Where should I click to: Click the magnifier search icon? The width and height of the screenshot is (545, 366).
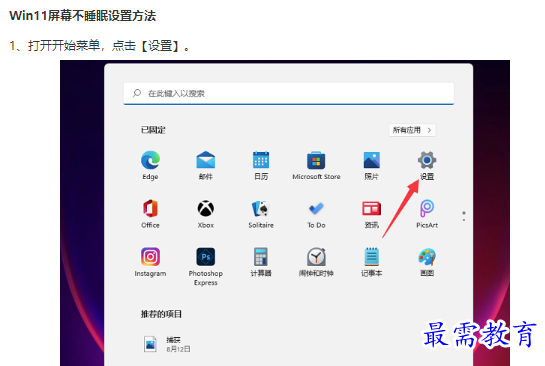coord(137,93)
